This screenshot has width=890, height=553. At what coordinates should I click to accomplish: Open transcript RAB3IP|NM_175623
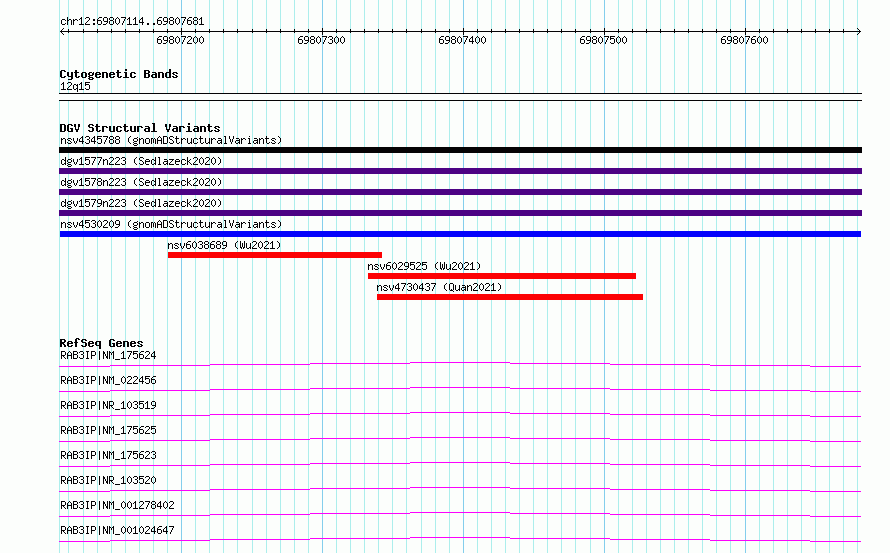point(108,455)
